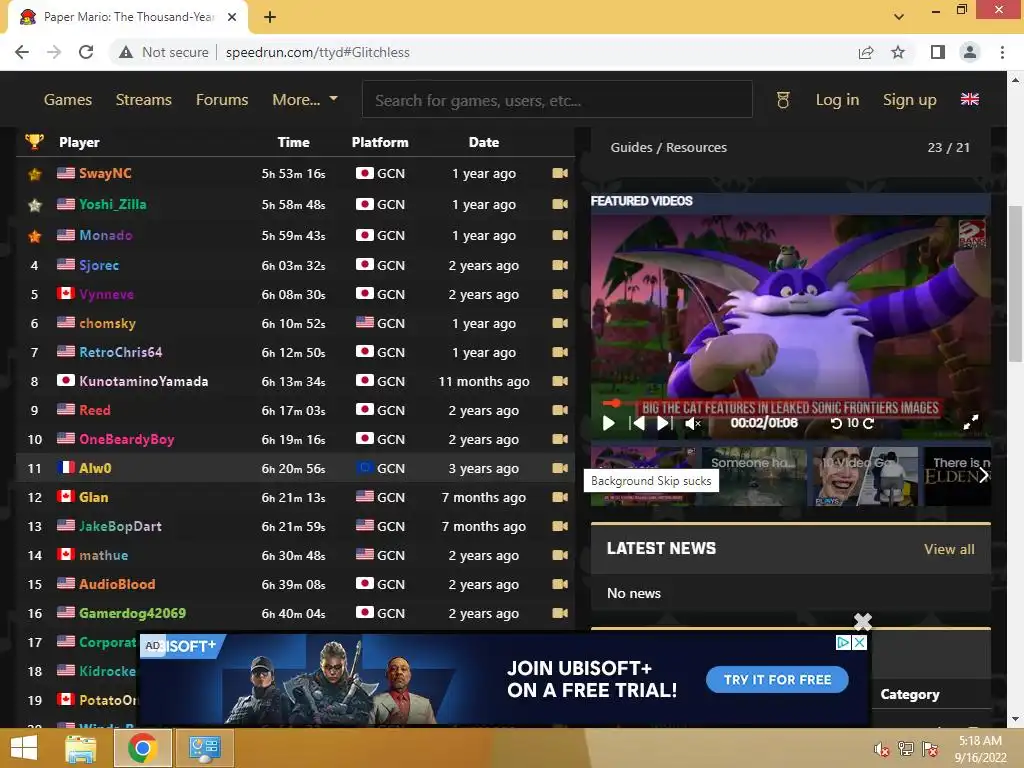Click the Platform column header
This screenshot has height=768, width=1024.
coord(380,142)
